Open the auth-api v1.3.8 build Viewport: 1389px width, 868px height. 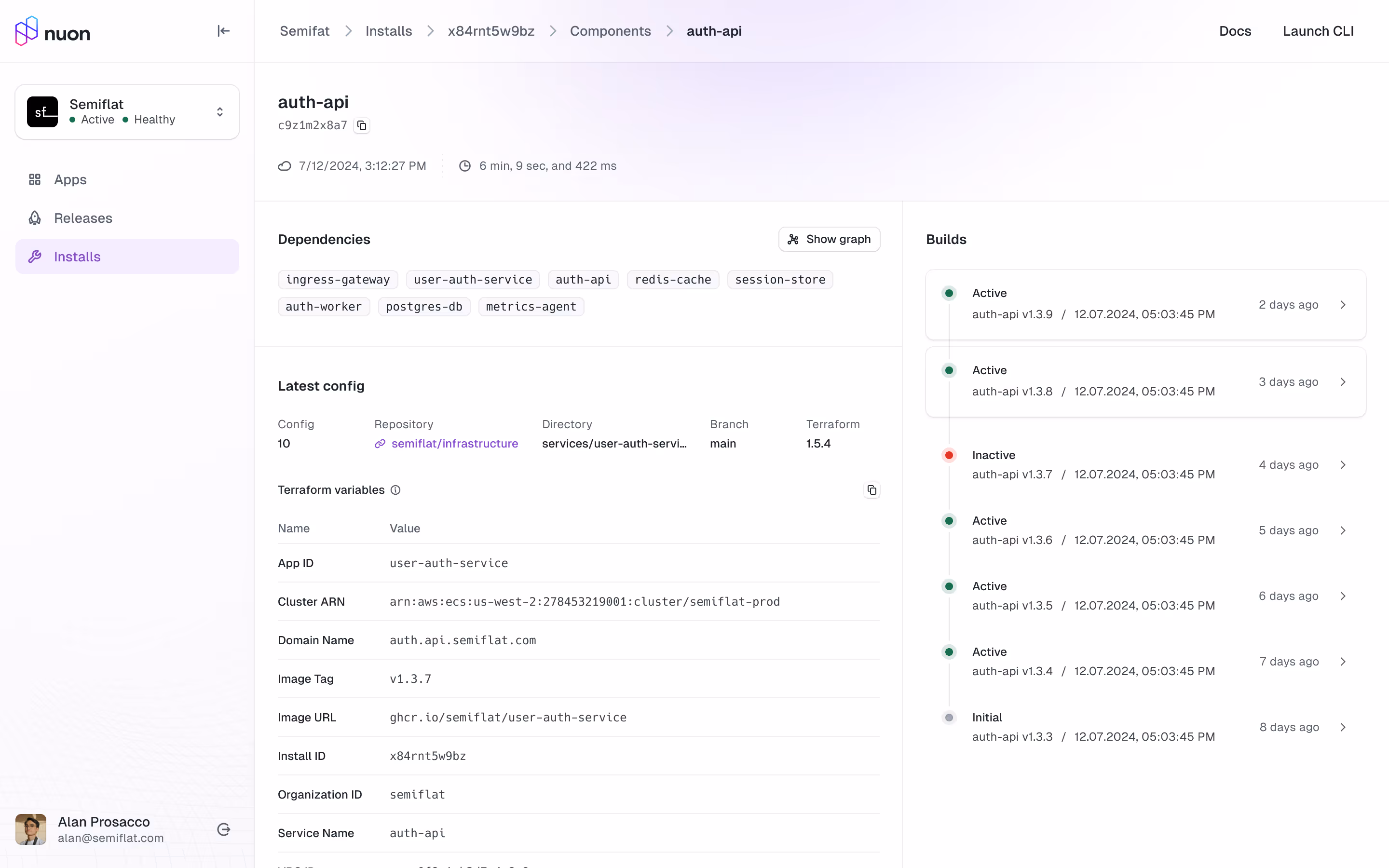click(x=1145, y=382)
